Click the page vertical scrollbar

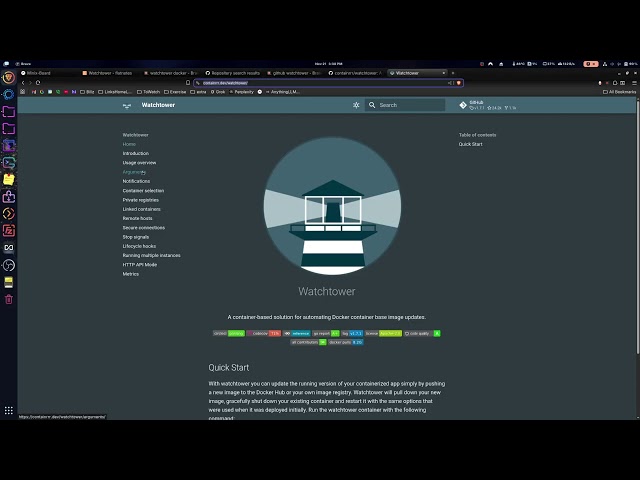638,227
